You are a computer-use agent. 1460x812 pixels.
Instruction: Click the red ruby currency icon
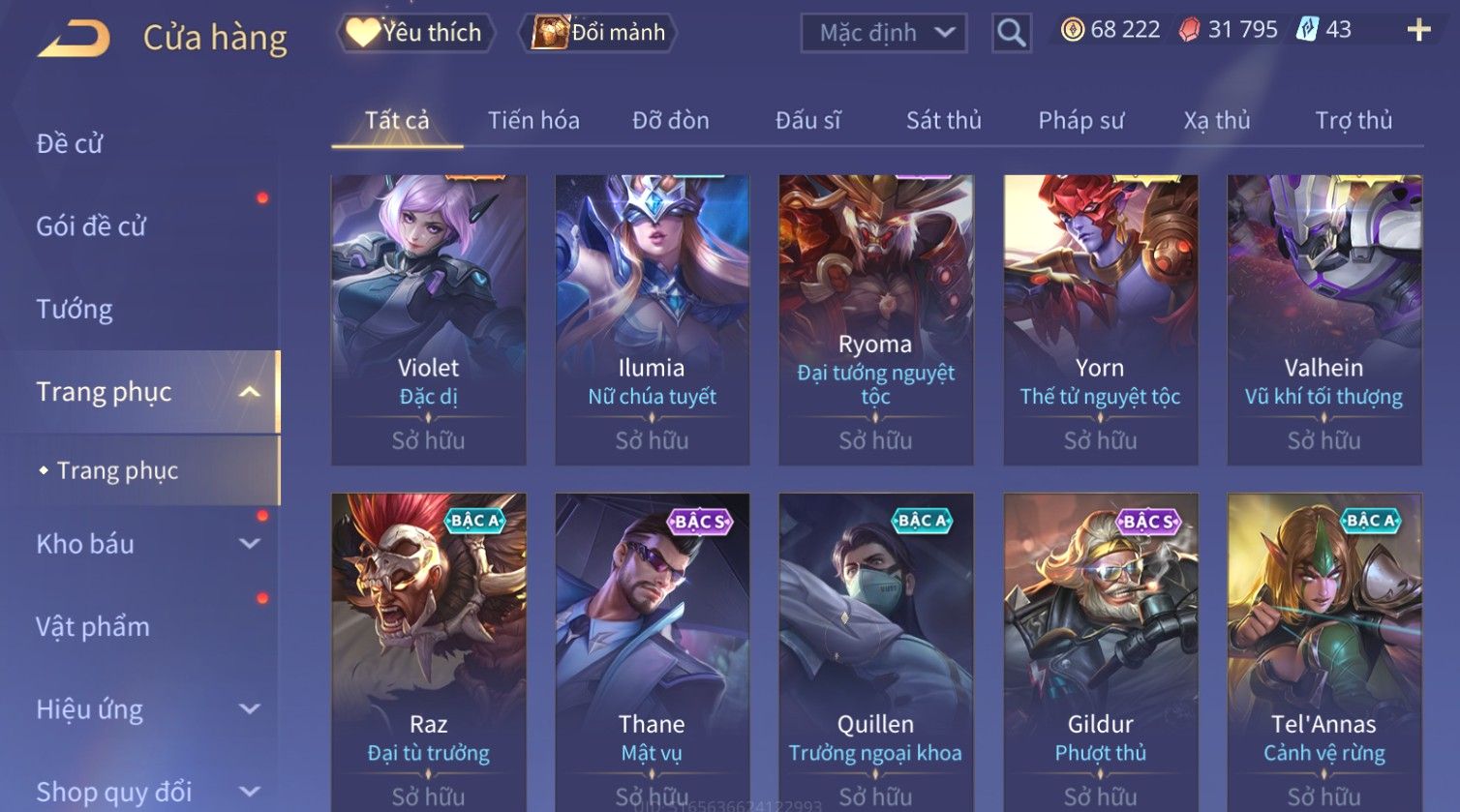1189,30
